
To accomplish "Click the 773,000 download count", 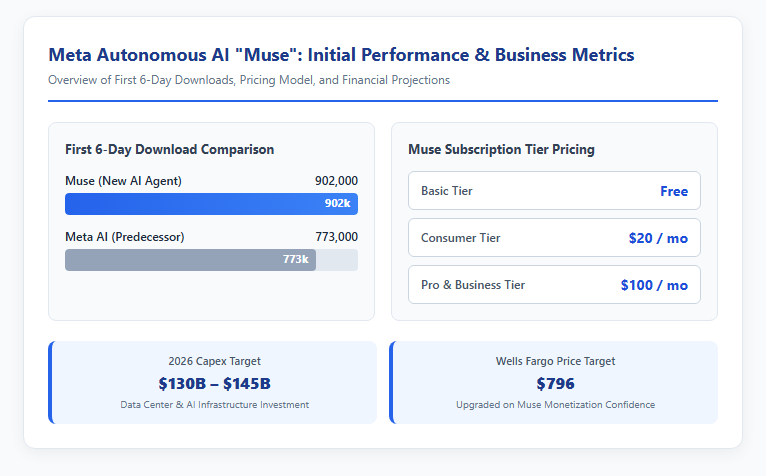I will click(x=337, y=237).
